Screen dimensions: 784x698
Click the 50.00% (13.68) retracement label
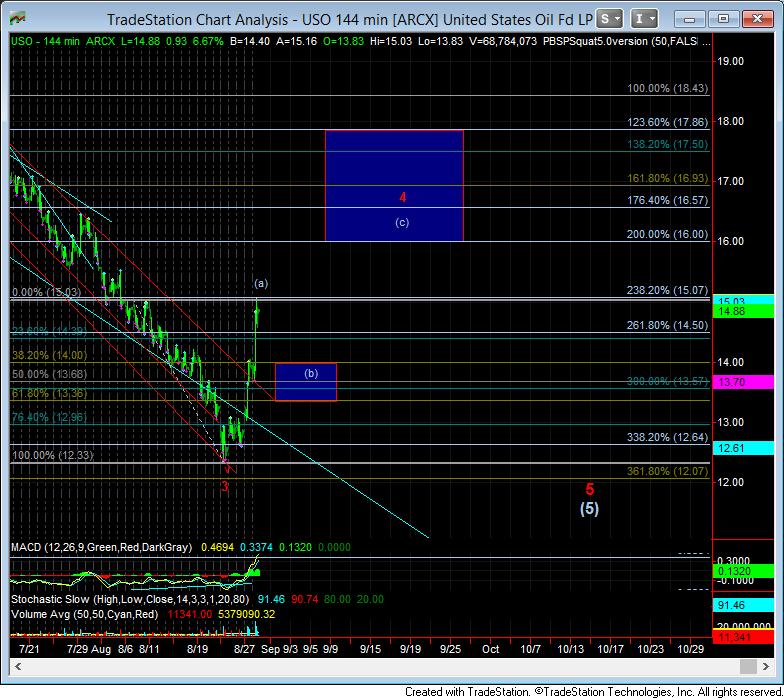pyautogui.click(x=50, y=374)
